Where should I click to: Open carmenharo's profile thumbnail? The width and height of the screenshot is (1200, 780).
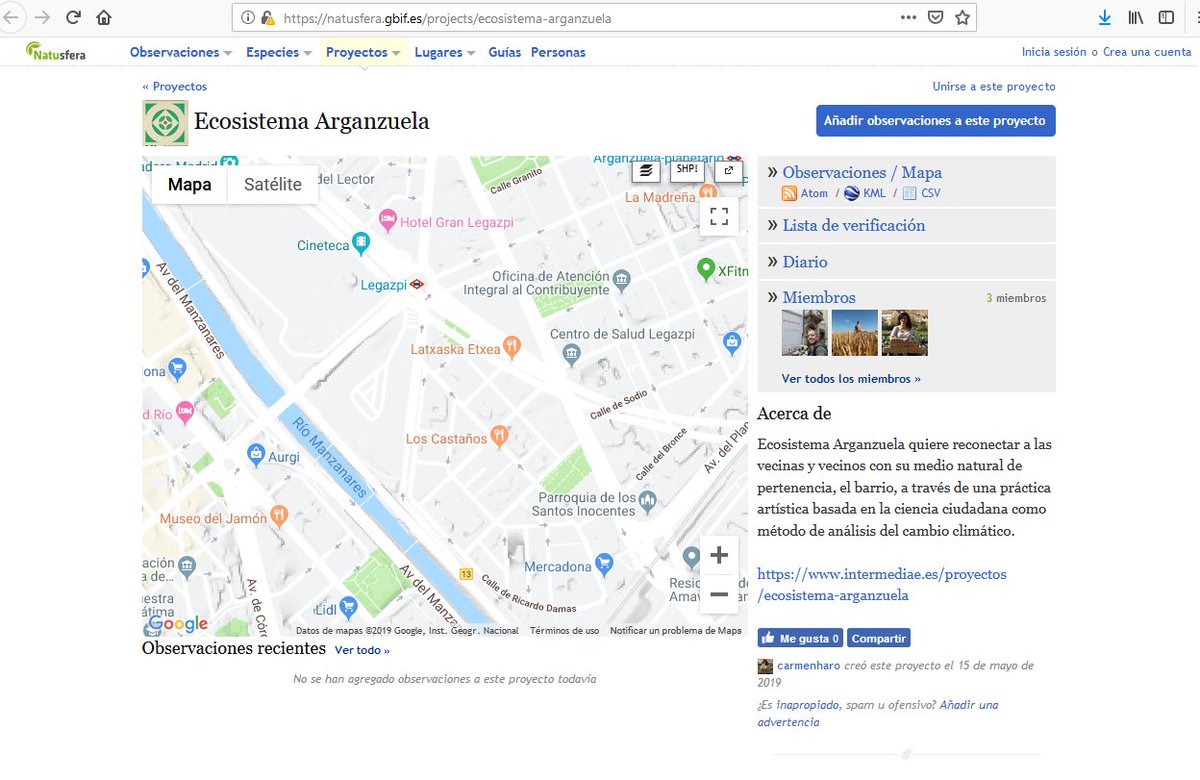pyautogui.click(x=765, y=665)
